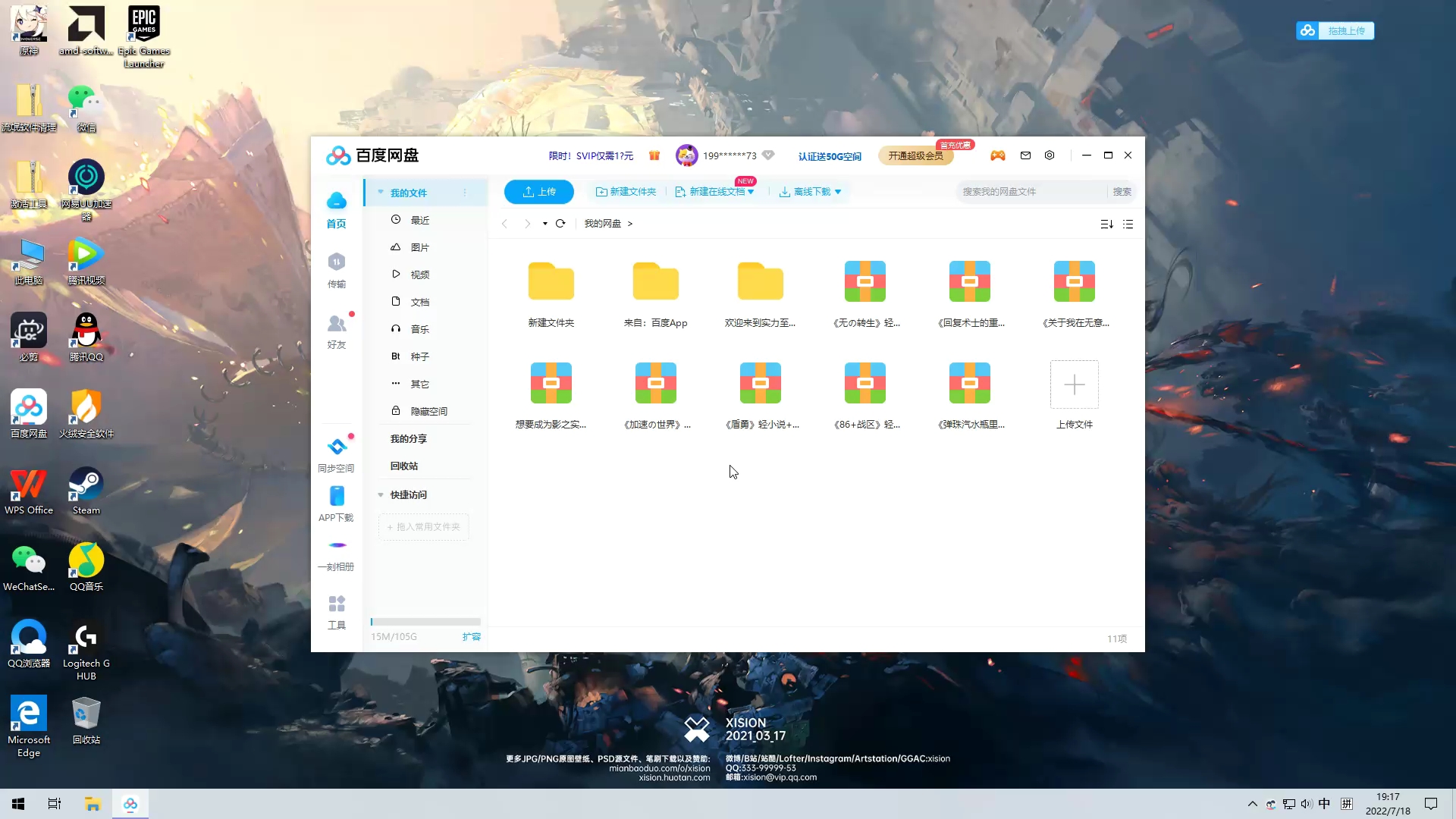Click the gift box icon in title bar
The width and height of the screenshot is (1456, 819).
click(x=654, y=155)
